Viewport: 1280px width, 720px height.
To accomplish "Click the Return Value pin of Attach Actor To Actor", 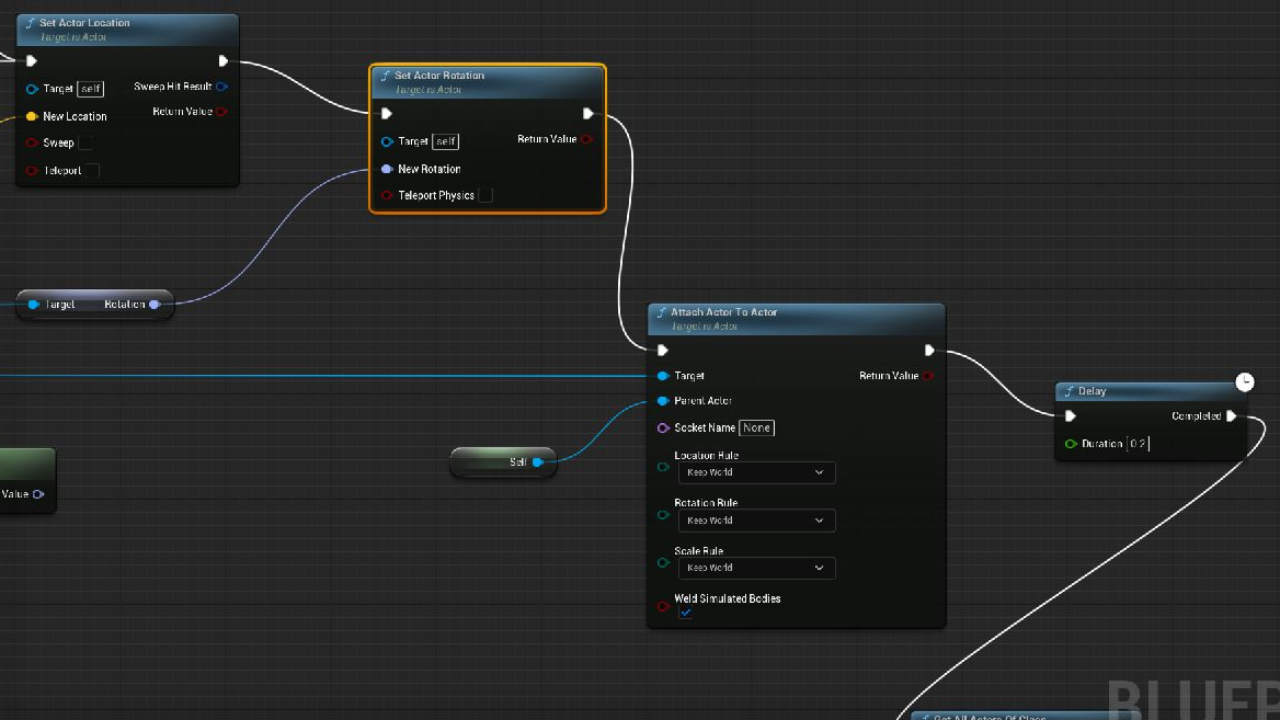I will click(x=929, y=376).
